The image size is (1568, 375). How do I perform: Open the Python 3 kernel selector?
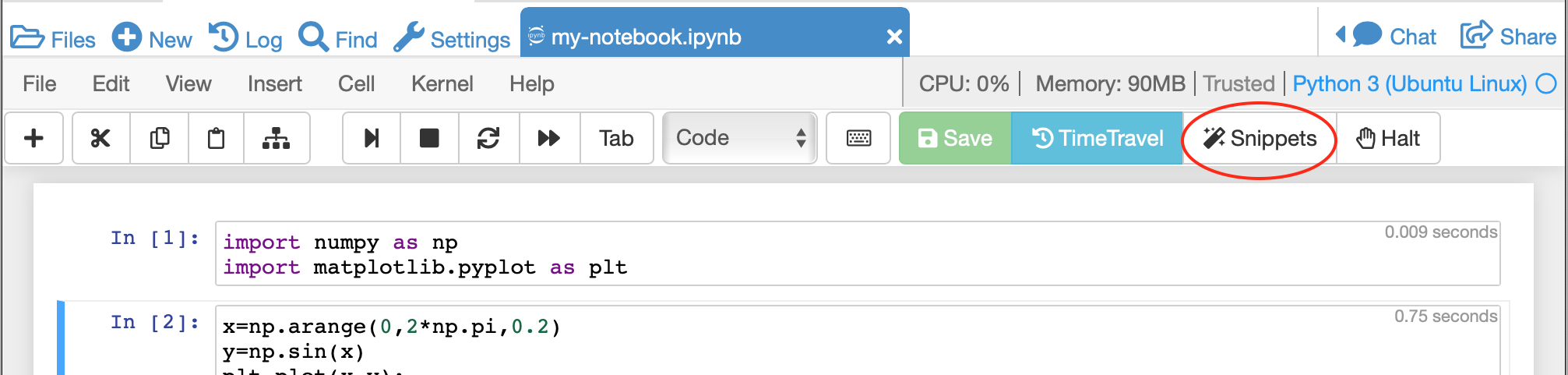pos(1409,83)
